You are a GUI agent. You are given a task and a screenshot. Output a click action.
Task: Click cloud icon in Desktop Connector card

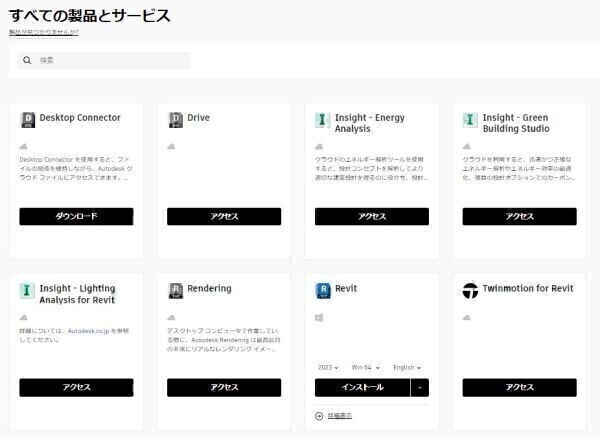[24, 146]
